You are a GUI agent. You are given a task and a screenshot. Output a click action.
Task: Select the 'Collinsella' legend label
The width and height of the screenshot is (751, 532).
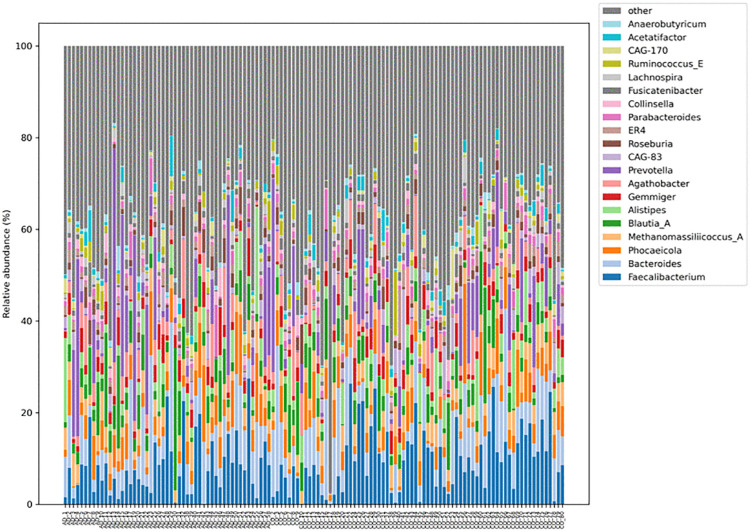click(650, 104)
